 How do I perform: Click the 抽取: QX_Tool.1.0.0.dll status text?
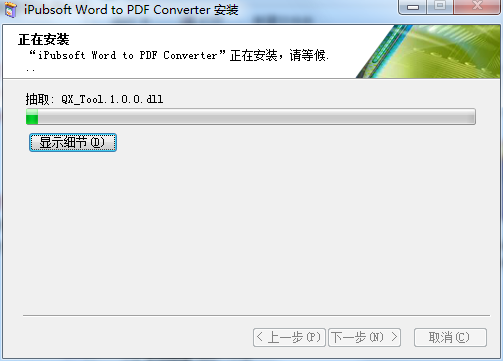[x=95, y=99]
